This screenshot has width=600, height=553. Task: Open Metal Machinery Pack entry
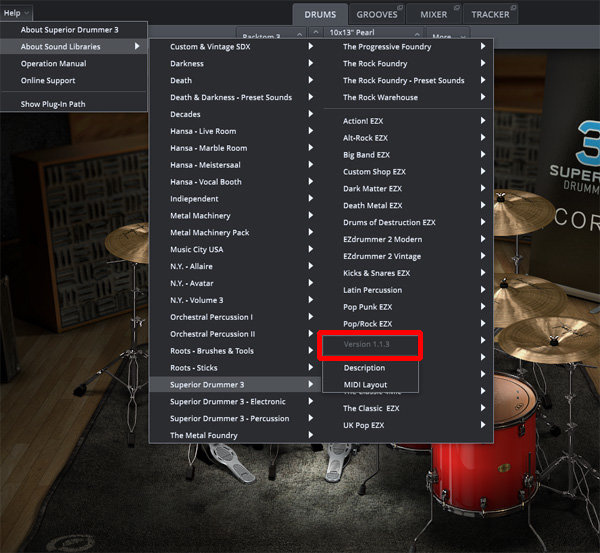click(x=234, y=232)
